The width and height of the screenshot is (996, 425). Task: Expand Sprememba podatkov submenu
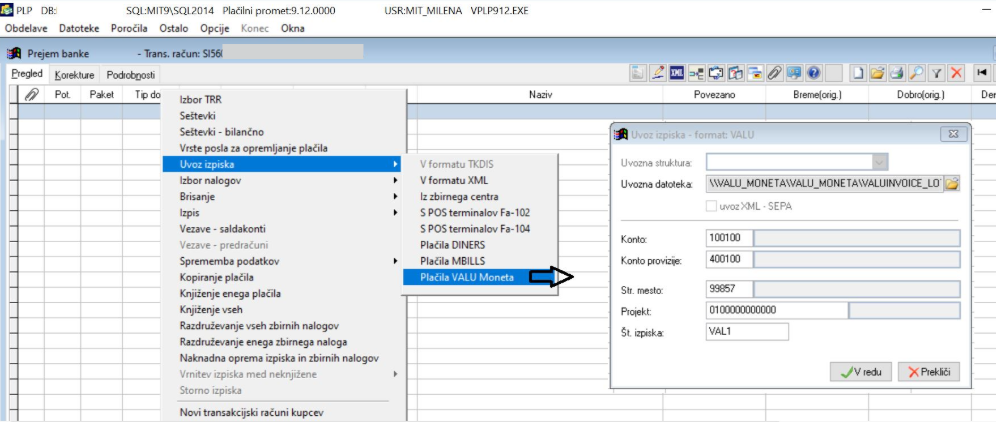(283, 261)
